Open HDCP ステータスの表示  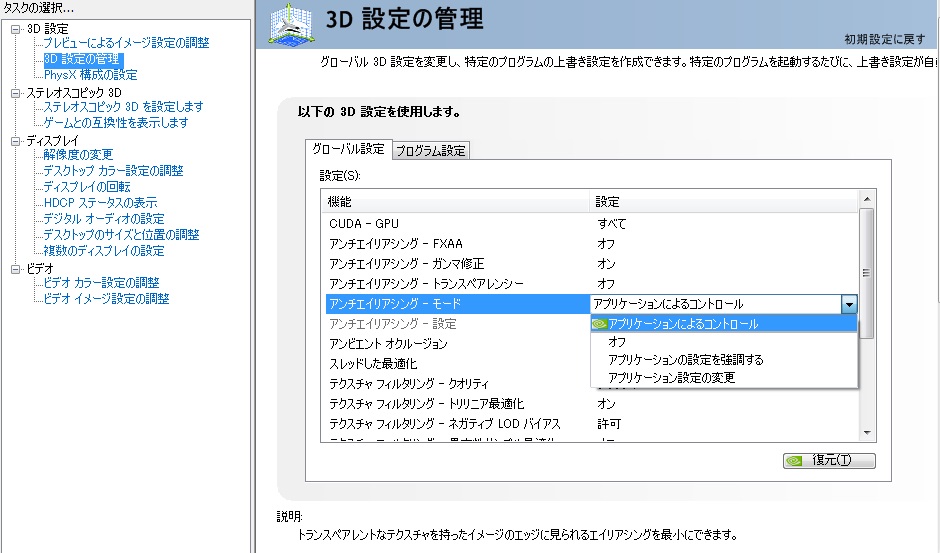pos(100,203)
